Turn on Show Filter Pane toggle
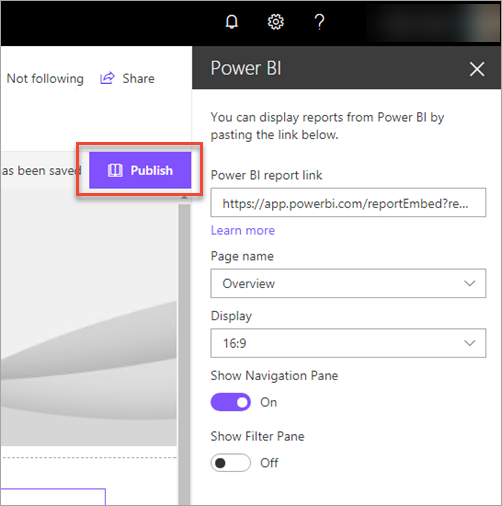This screenshot has width=502, height=506. 231,463
